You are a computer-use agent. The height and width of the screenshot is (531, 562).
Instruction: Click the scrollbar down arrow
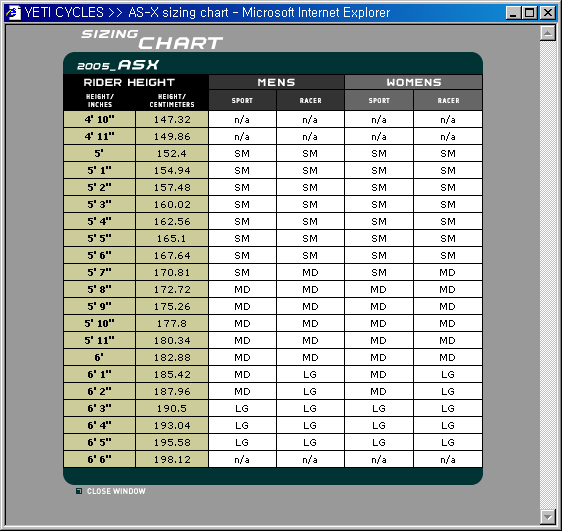548,517
